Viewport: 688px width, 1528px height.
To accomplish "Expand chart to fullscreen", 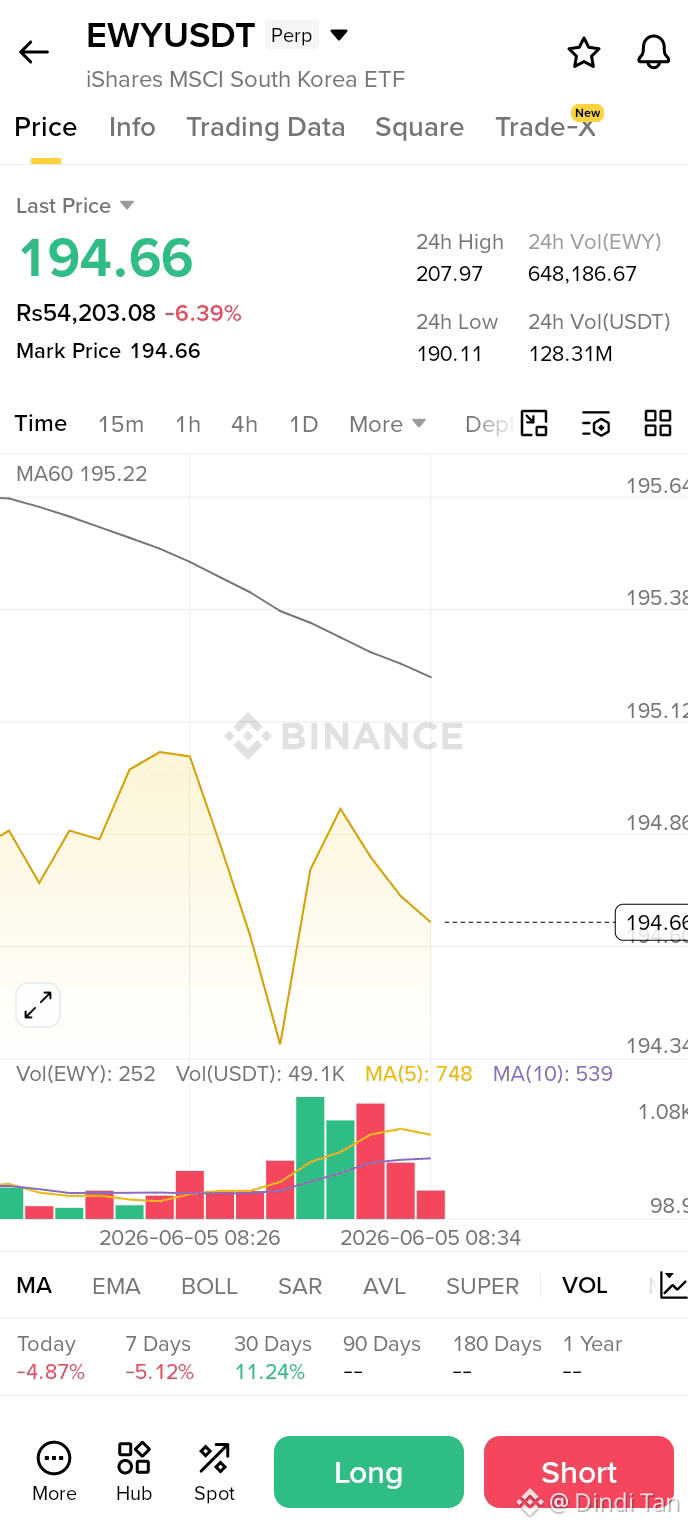I will (38, 1005).
